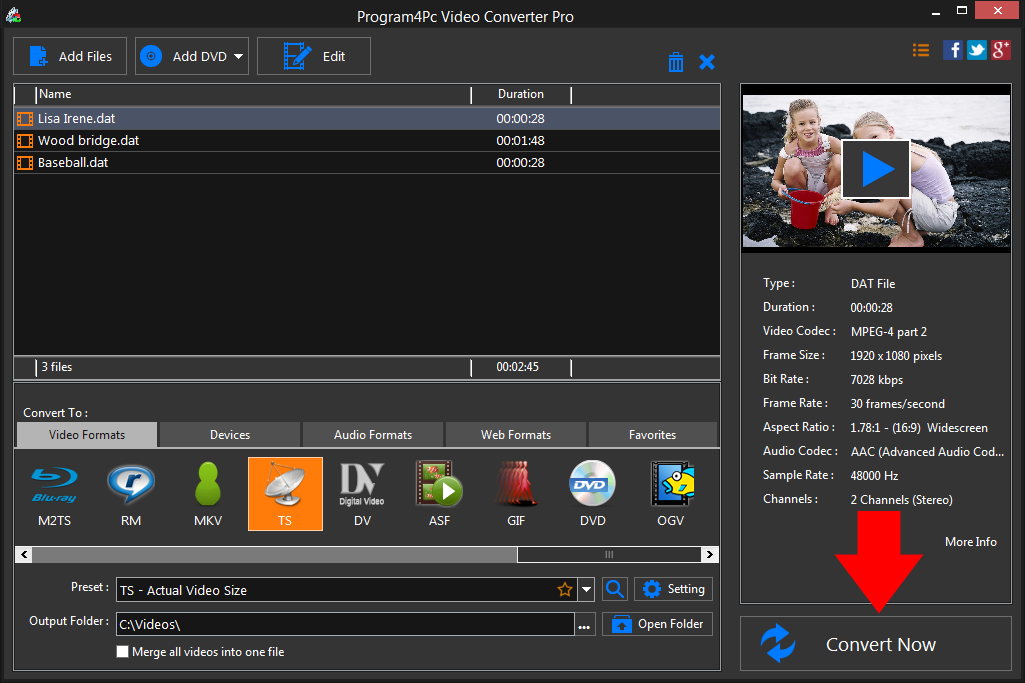Open the Facebook social icon
1025x683 pixels.
pos(952,50)
